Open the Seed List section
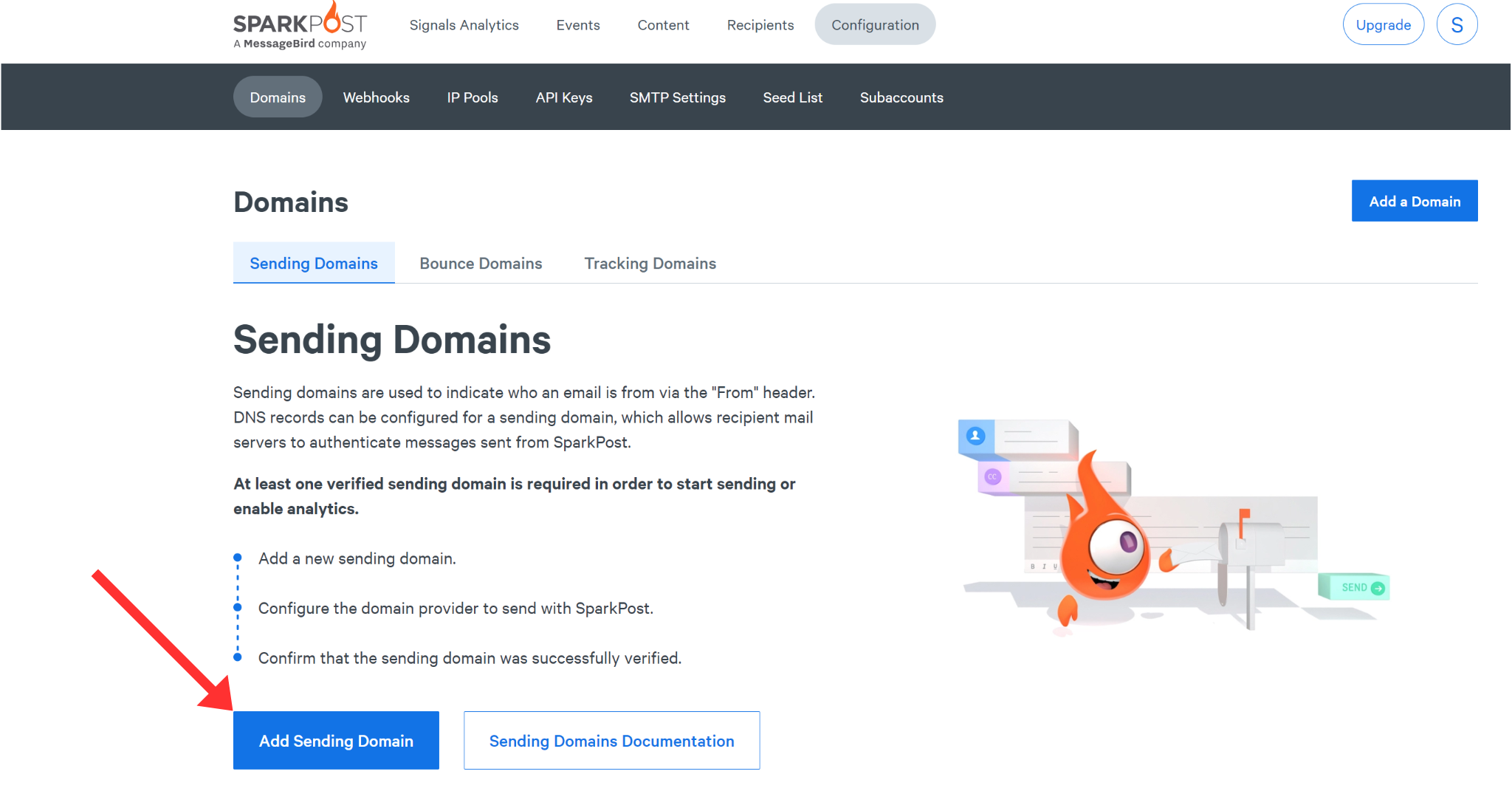Screen dimensions: 1512x791 (792, 97)
